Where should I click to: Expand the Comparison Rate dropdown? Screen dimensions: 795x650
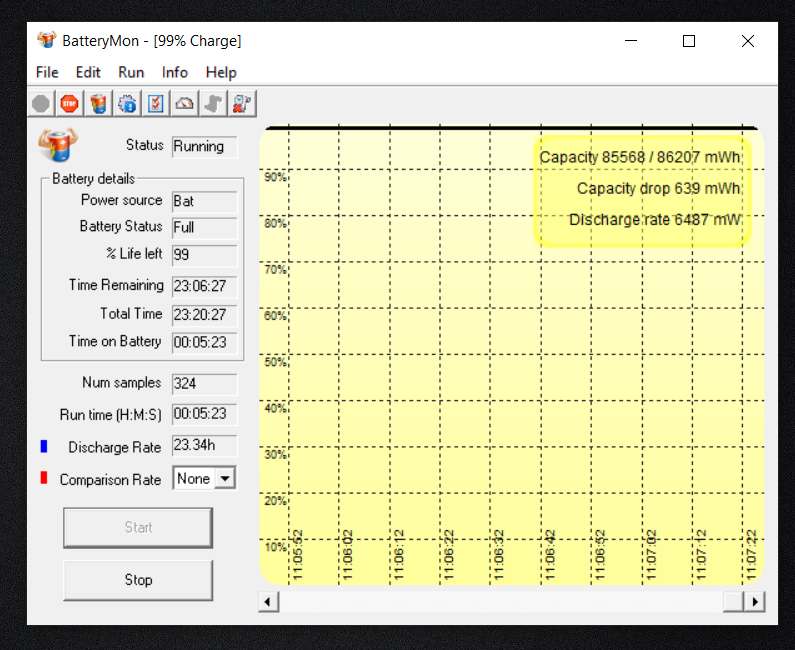coord(226,479)
